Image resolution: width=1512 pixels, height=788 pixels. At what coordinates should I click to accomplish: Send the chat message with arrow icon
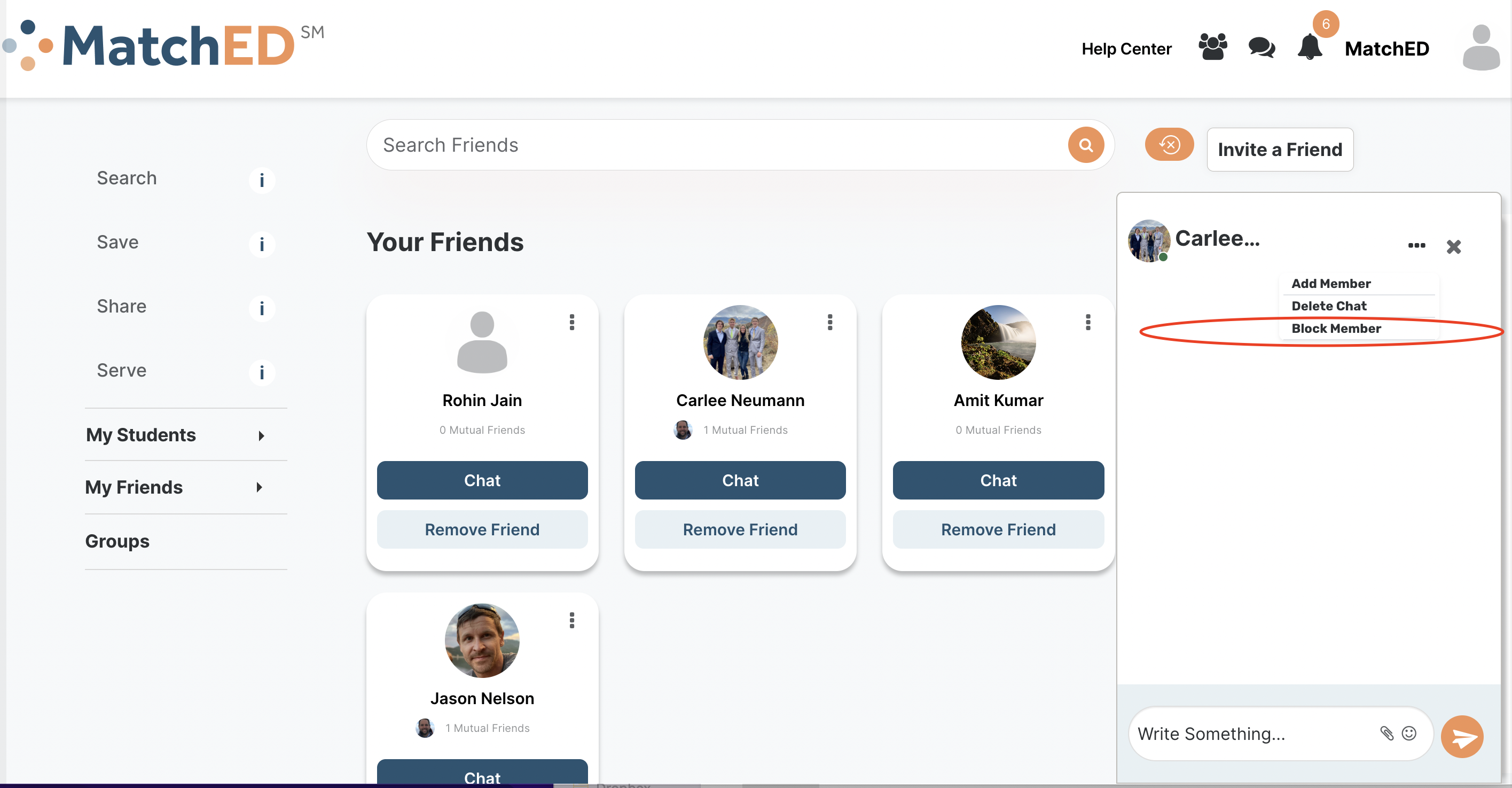tap(1462, 736)
